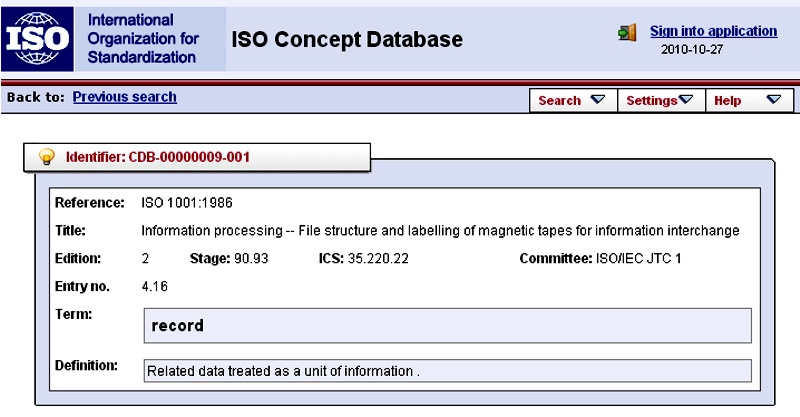
Task: Go back via Previous search link
Action: click(124, 97)
